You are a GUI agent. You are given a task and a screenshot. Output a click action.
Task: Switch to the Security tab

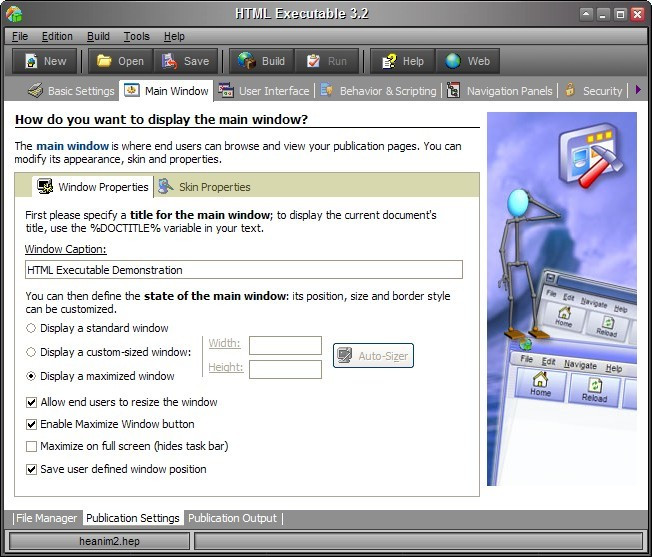pos(602,91)
